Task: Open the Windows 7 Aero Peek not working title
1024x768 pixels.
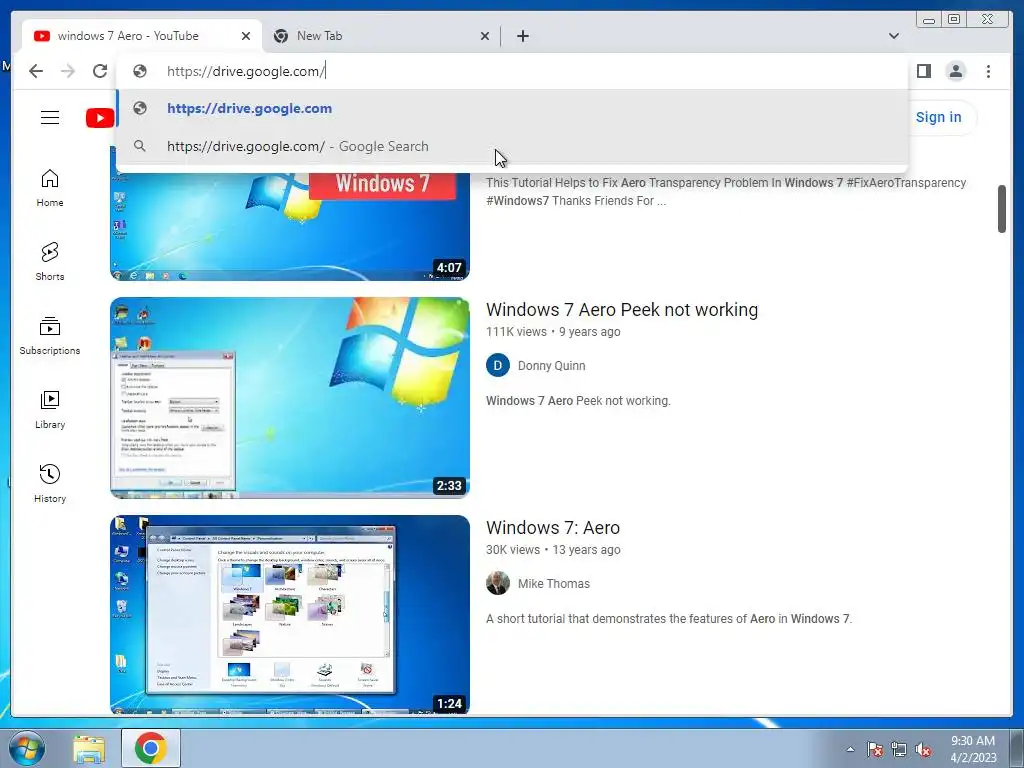Action: 622,310
